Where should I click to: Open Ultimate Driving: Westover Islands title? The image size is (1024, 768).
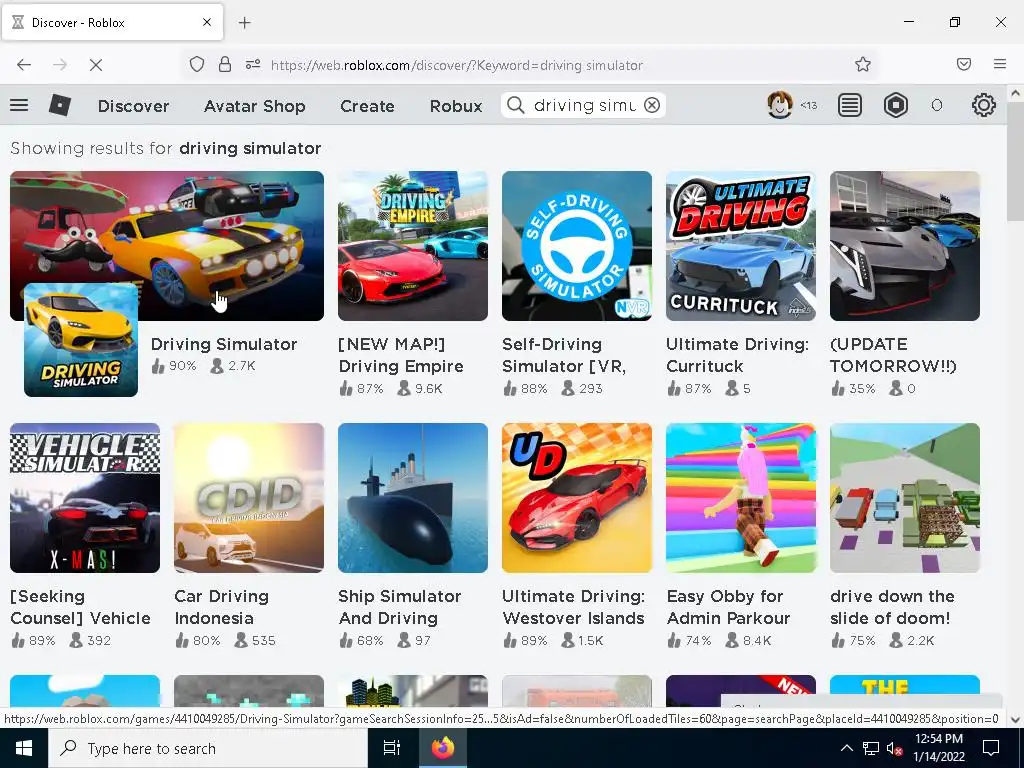(x=573, y=607)
